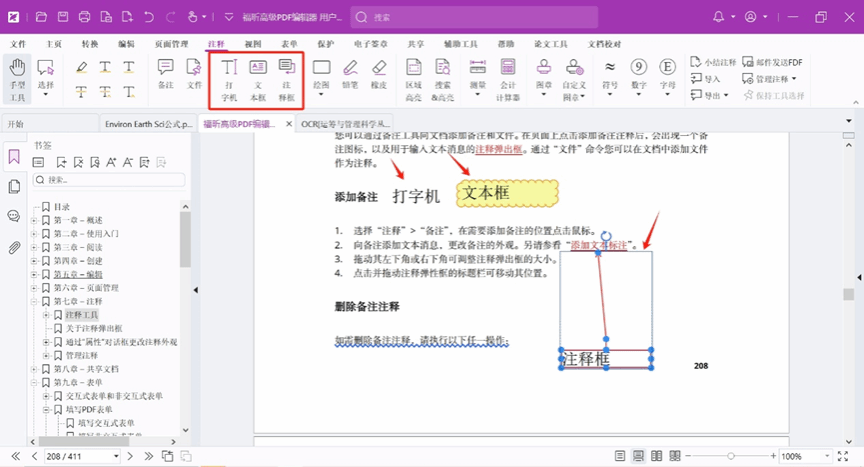Viewport: 864px width, 467px height.
Task: Open the Accounting Calculator (会计计算器) tool
Action: click(508, 79)
